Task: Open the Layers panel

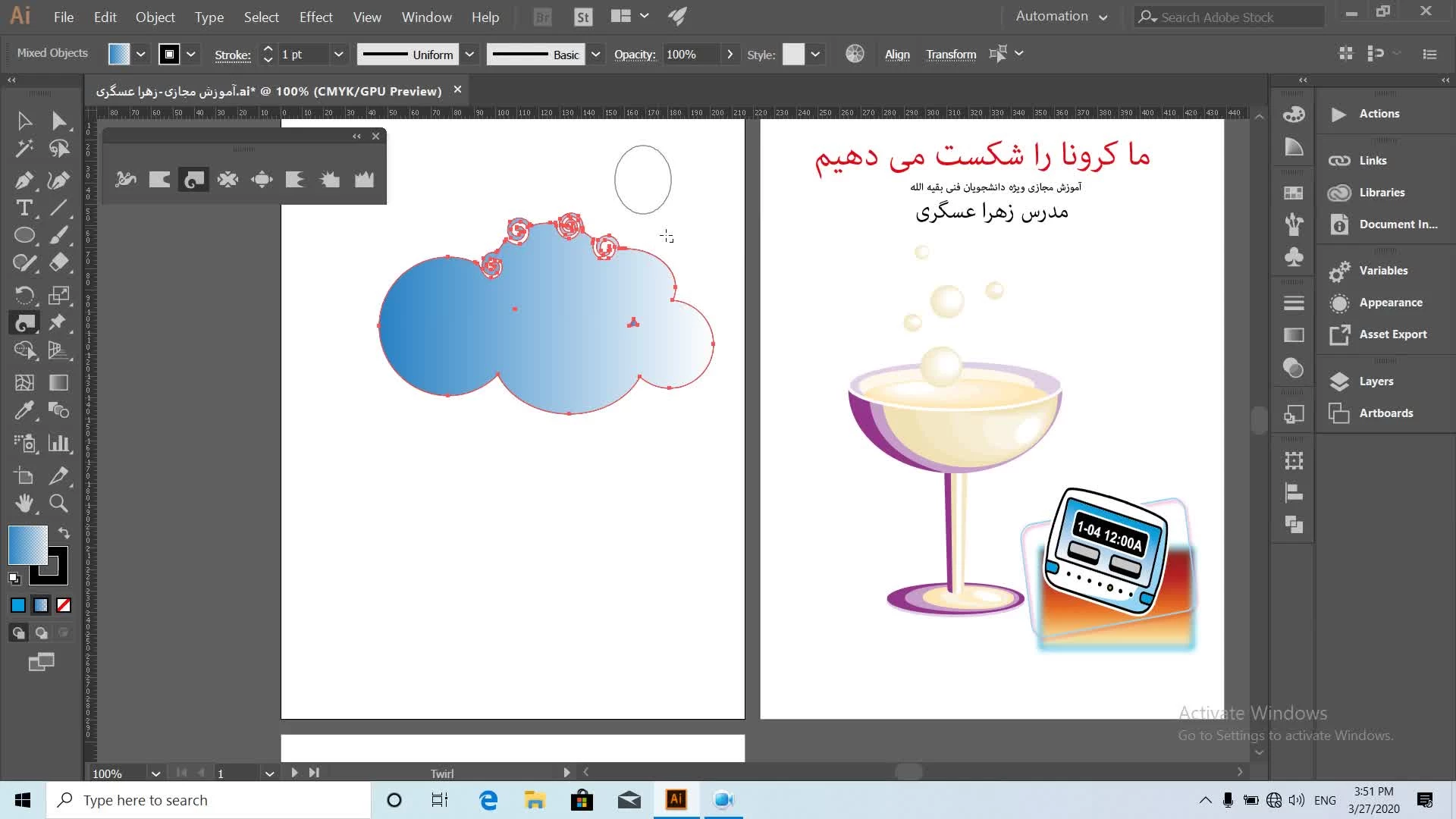Action: coord(1376,381)
